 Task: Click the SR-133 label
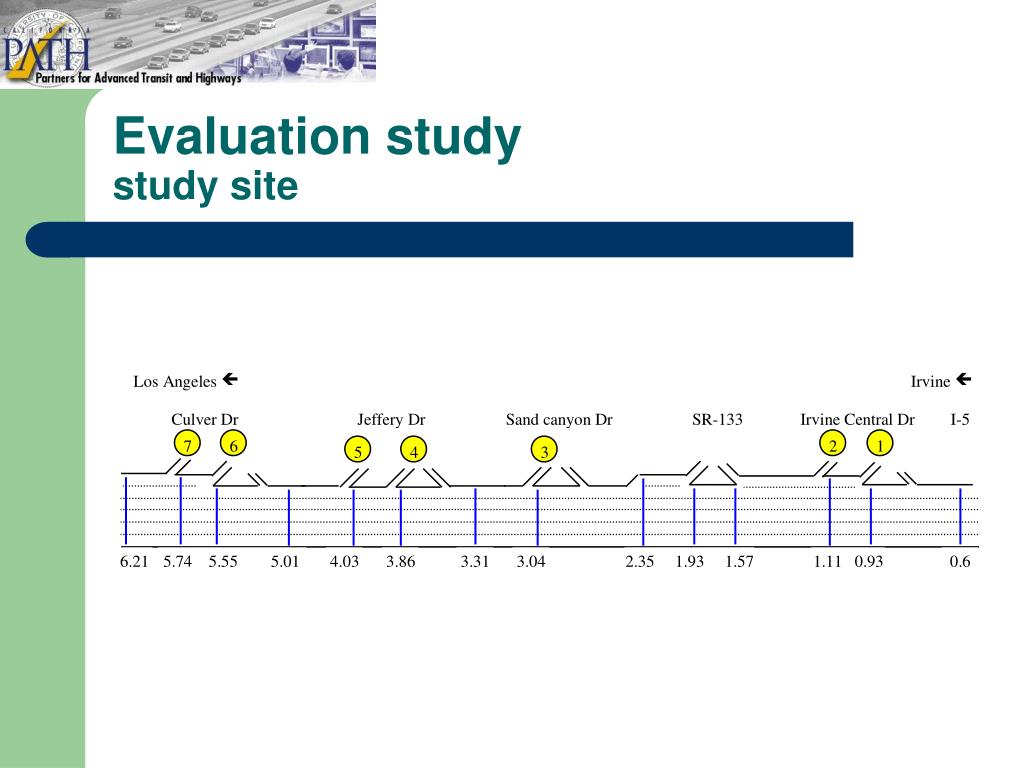pos(717,419)
